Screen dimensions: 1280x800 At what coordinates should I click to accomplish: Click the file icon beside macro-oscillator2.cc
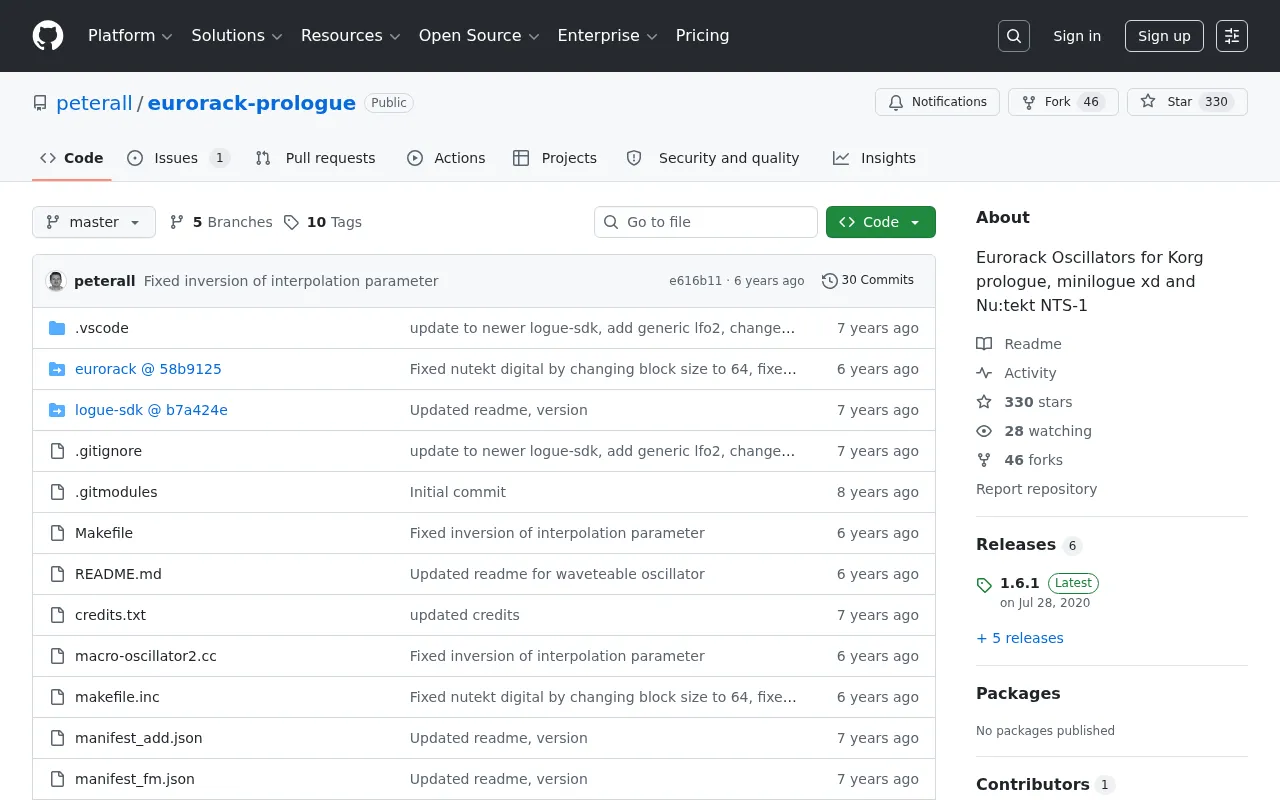pos(57,656)
